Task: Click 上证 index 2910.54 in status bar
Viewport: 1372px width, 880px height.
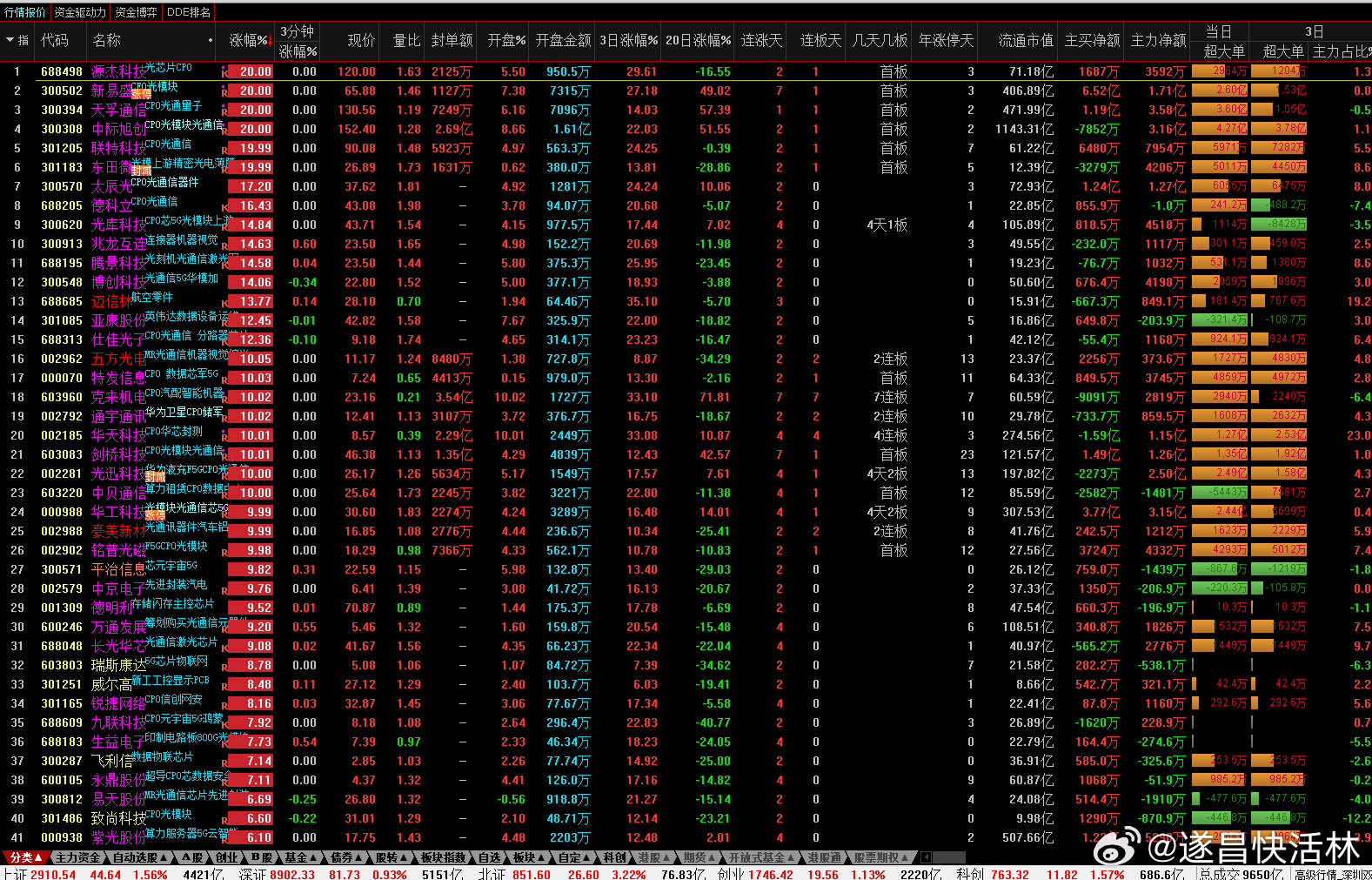Action: point(53,874)
